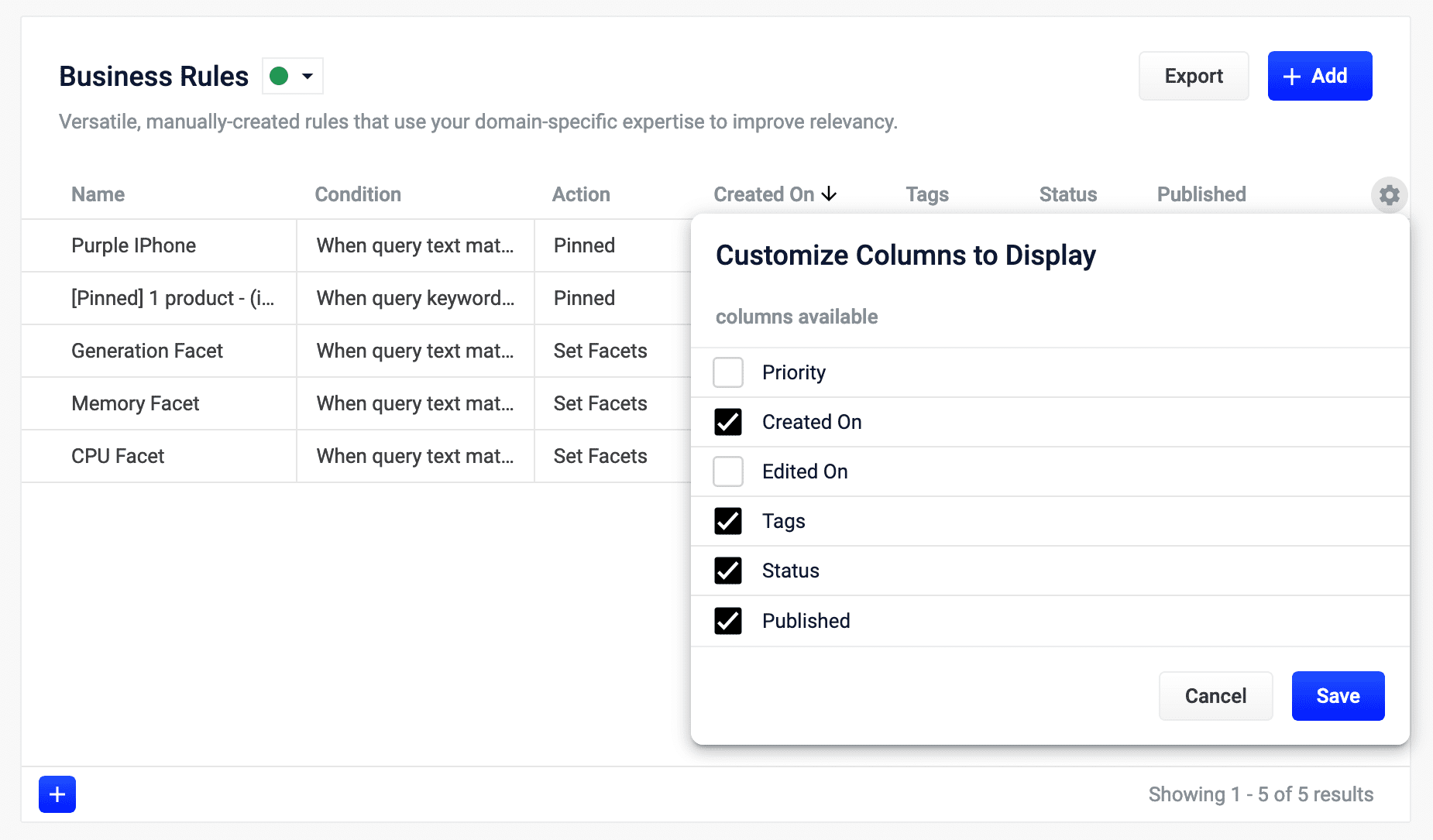The width and height of the screenshot is (1433, 840).
Task: Click the Action column header
Action: coord(581,194)
